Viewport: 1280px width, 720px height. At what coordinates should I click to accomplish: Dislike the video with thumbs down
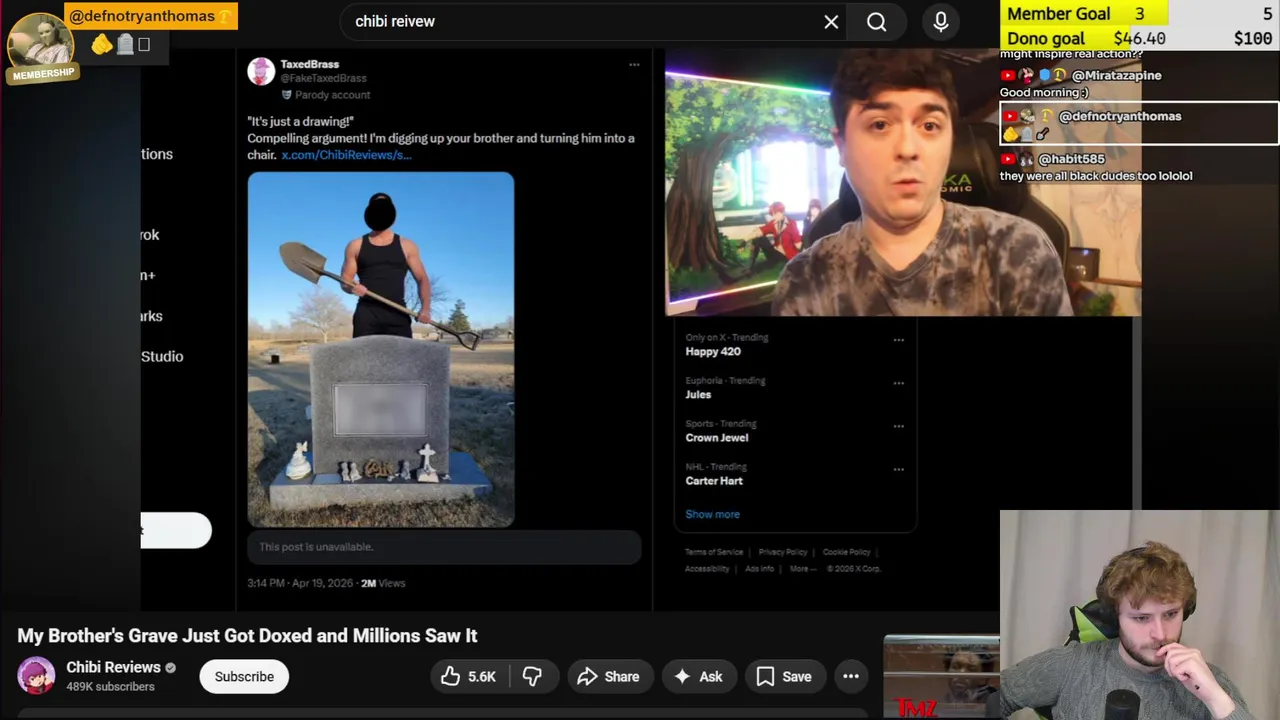[532, 677]
